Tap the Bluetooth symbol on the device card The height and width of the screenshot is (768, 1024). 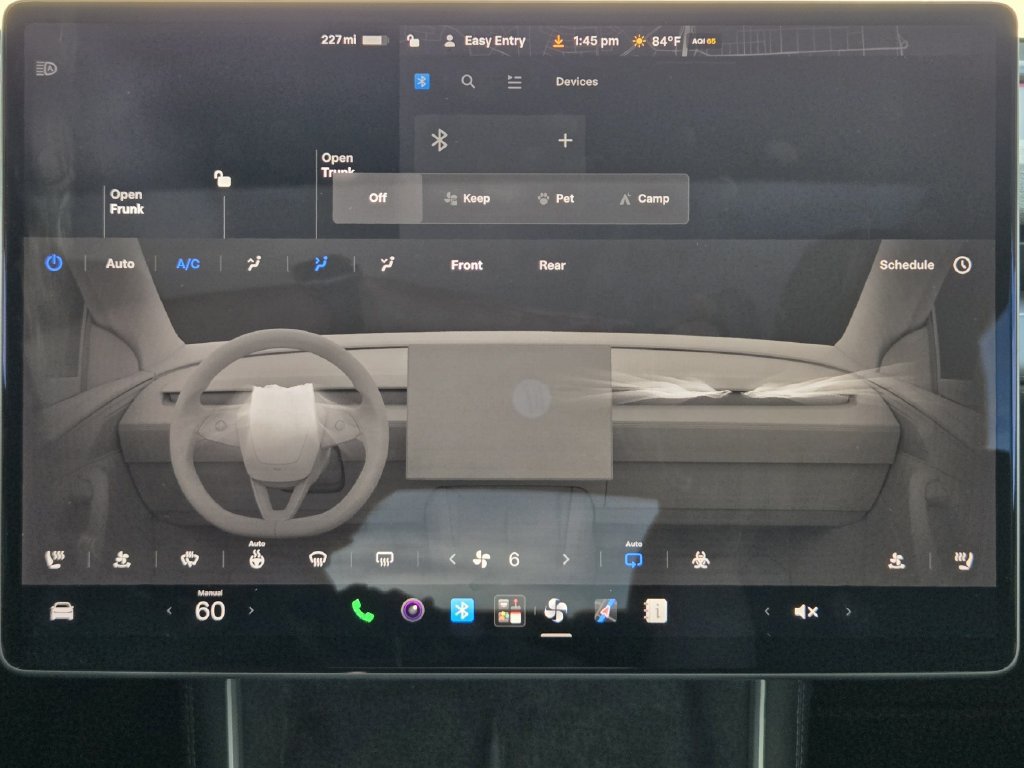point(440,140)
